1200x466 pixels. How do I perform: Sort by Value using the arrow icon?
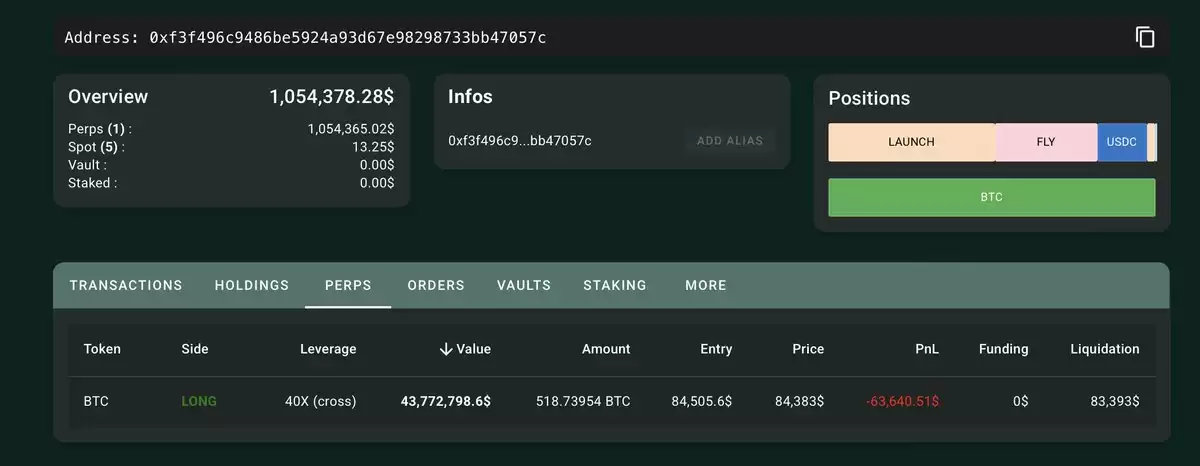click(x=446, y=349)
